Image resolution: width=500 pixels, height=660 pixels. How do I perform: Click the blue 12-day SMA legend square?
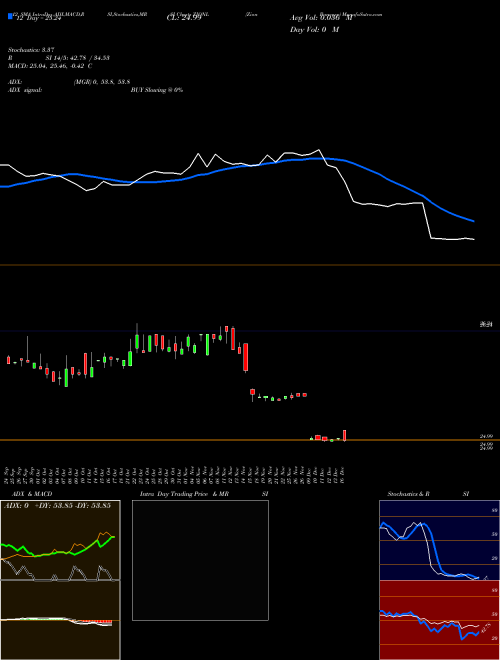10,16
